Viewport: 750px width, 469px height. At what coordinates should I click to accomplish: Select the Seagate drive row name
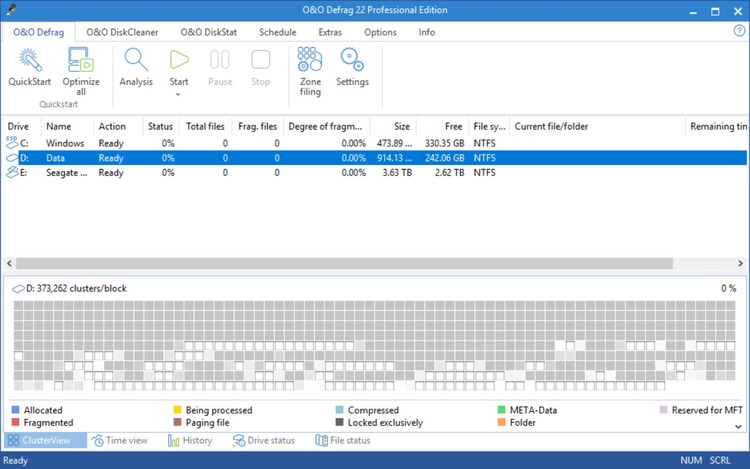66,173
